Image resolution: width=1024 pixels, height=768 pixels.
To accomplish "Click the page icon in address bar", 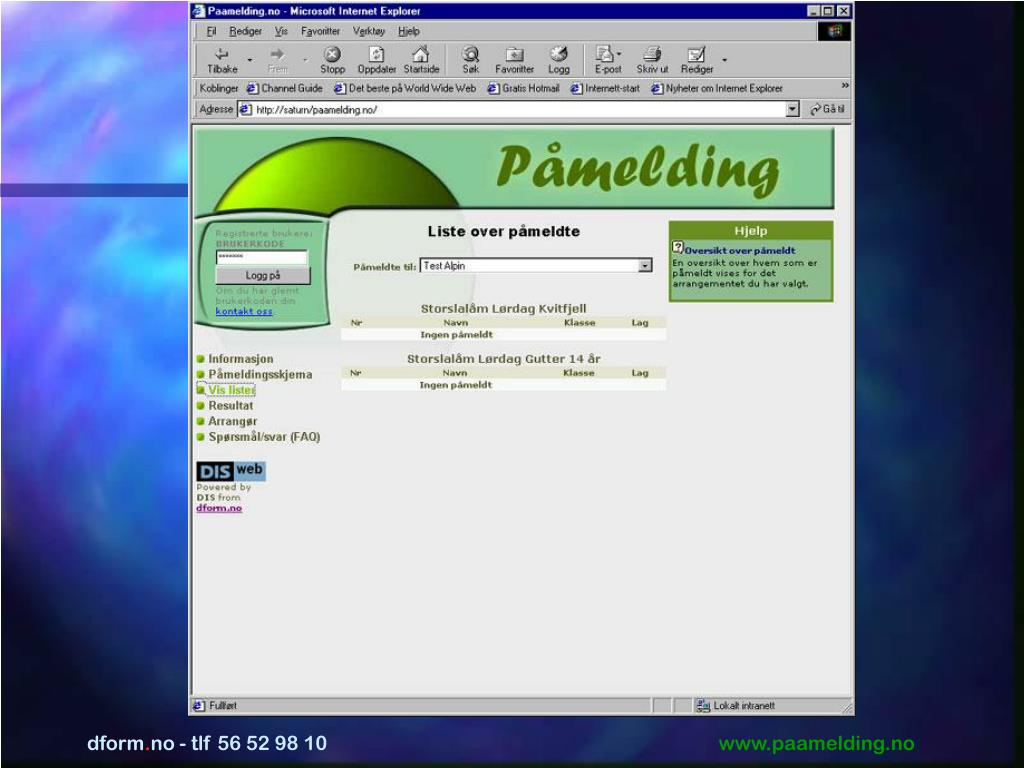I will [x=245, y=110].
